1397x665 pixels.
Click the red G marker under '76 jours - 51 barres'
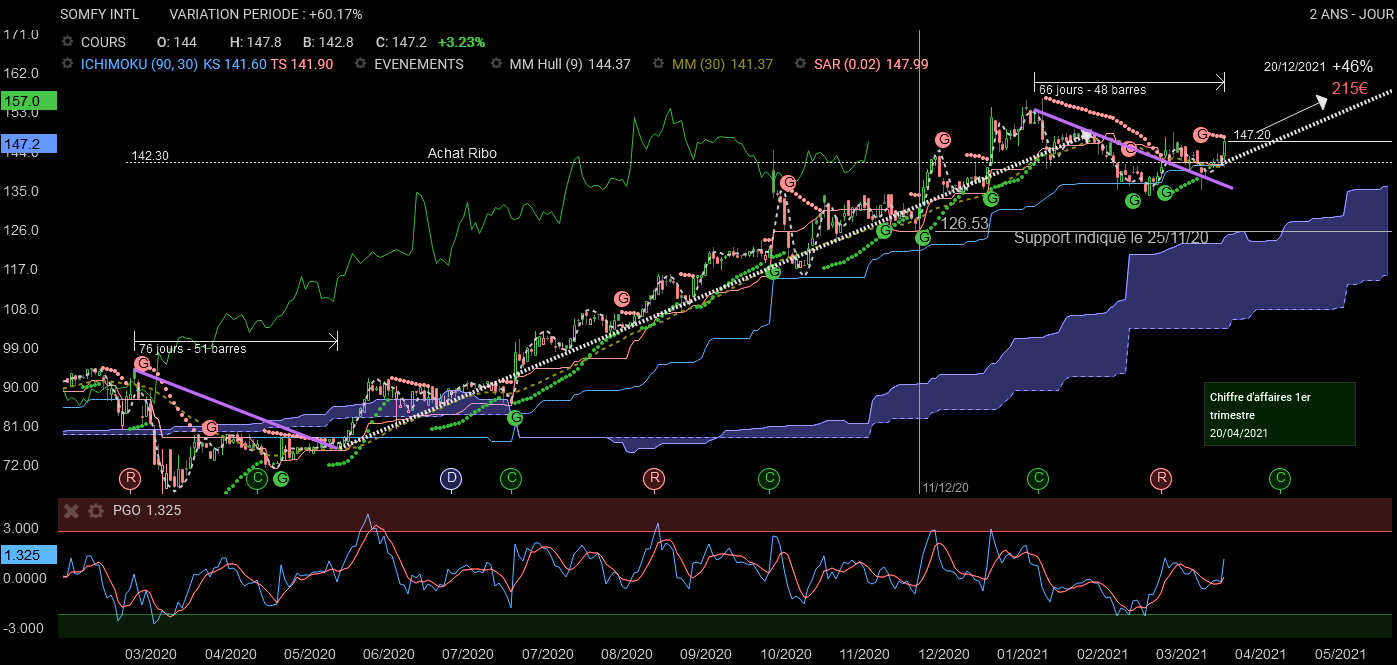click(141, 364)
